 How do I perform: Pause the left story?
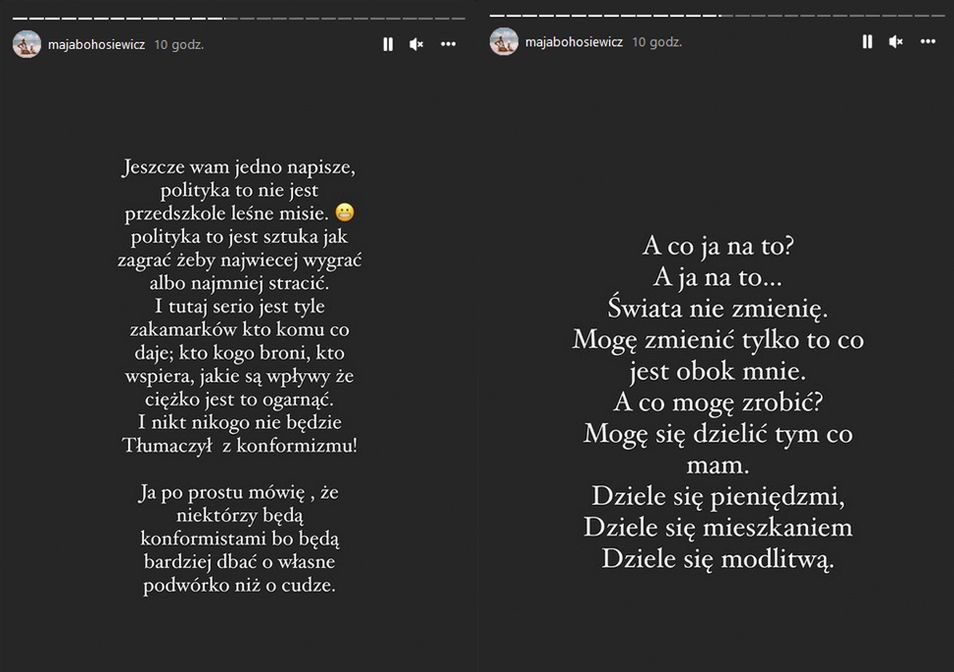click(388, 44)
